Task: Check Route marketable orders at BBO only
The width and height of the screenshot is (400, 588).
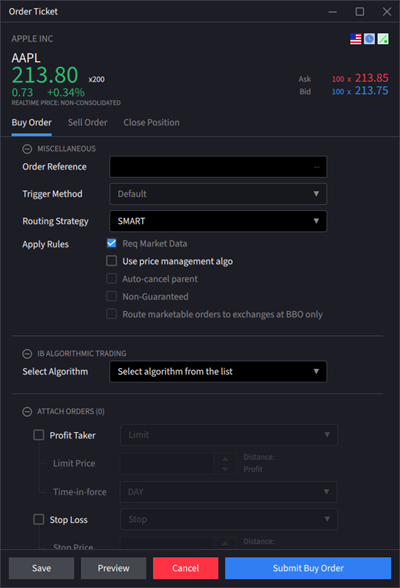Action: tap(111, 314)
